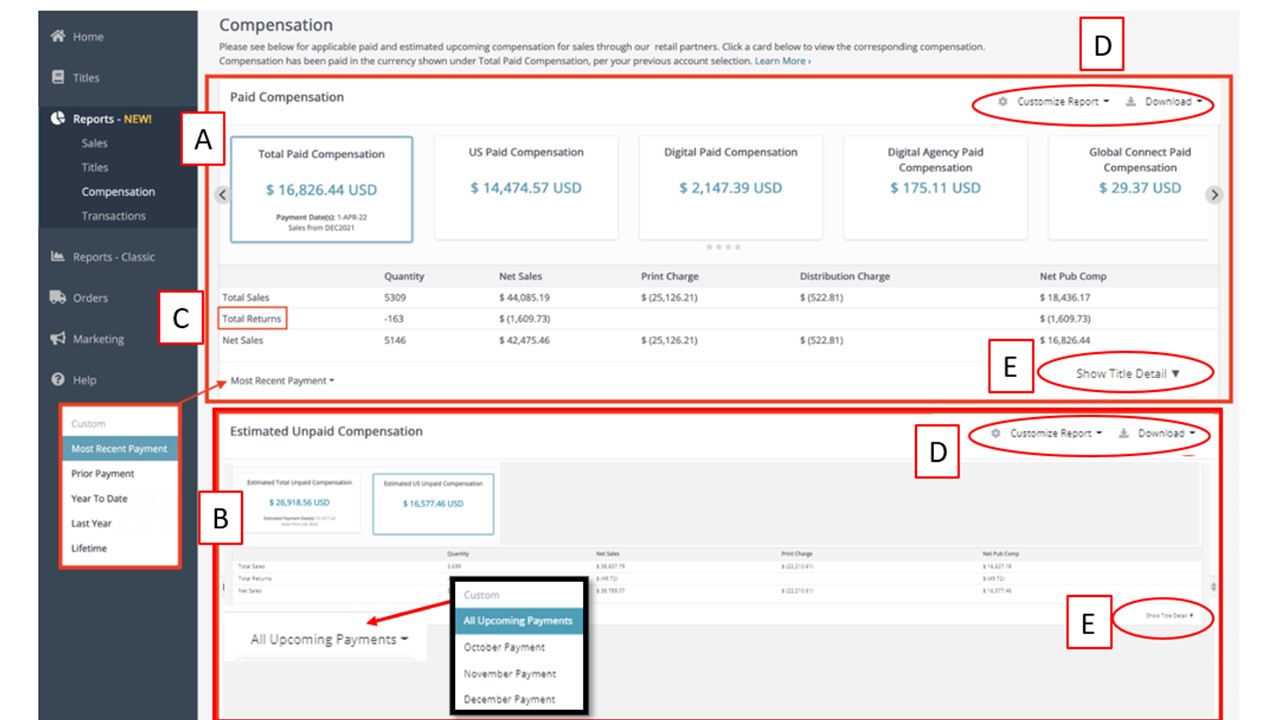Screen dimensions: 1280x720
Task: Select Digital Agency Paid Compensation card
Action: click(936, 188)
